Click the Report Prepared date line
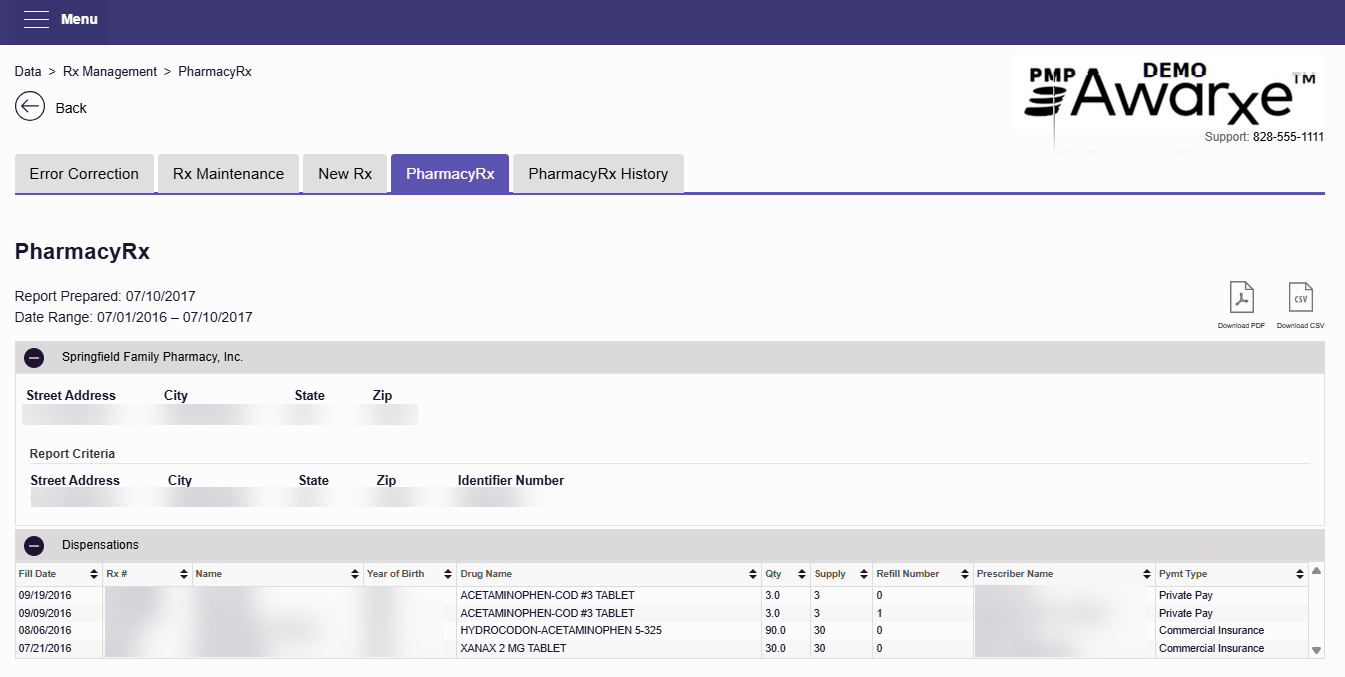The height and width of the screenshot is (677, 1345). [x=105, y=296]
